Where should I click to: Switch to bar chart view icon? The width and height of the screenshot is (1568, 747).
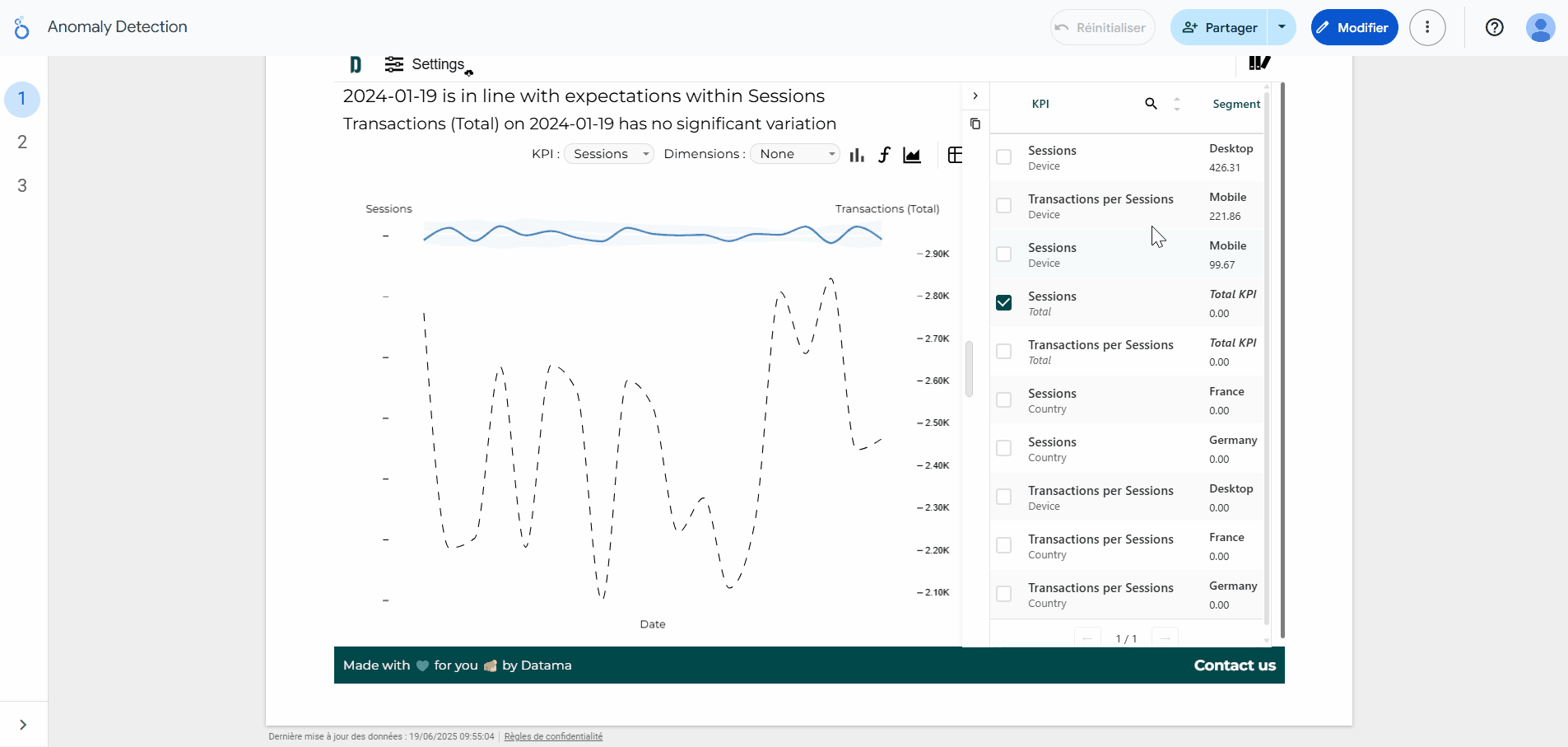pyautogui.click(x=857, y=155)
